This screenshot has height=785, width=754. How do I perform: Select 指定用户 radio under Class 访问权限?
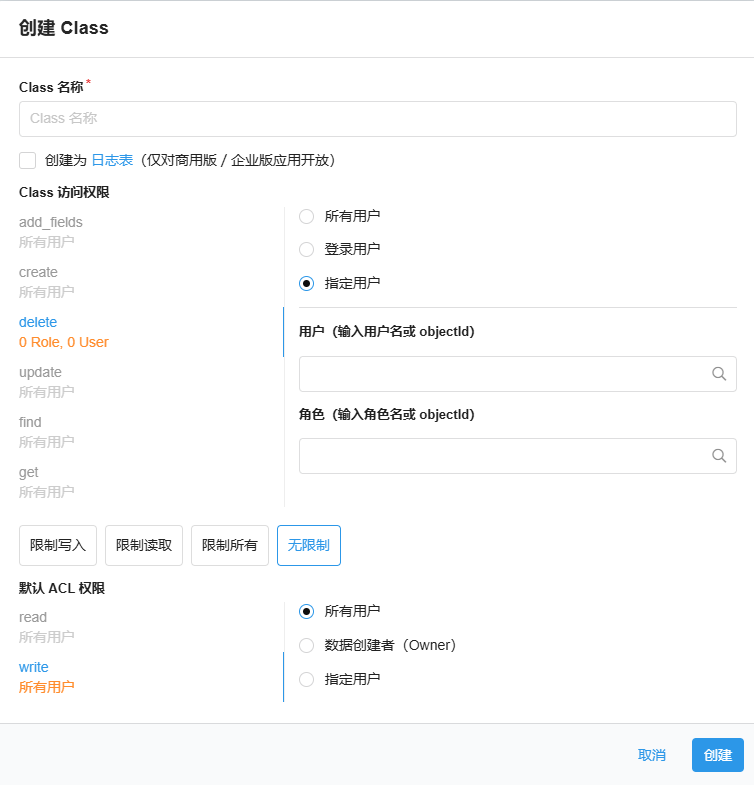tap(307, 283)
